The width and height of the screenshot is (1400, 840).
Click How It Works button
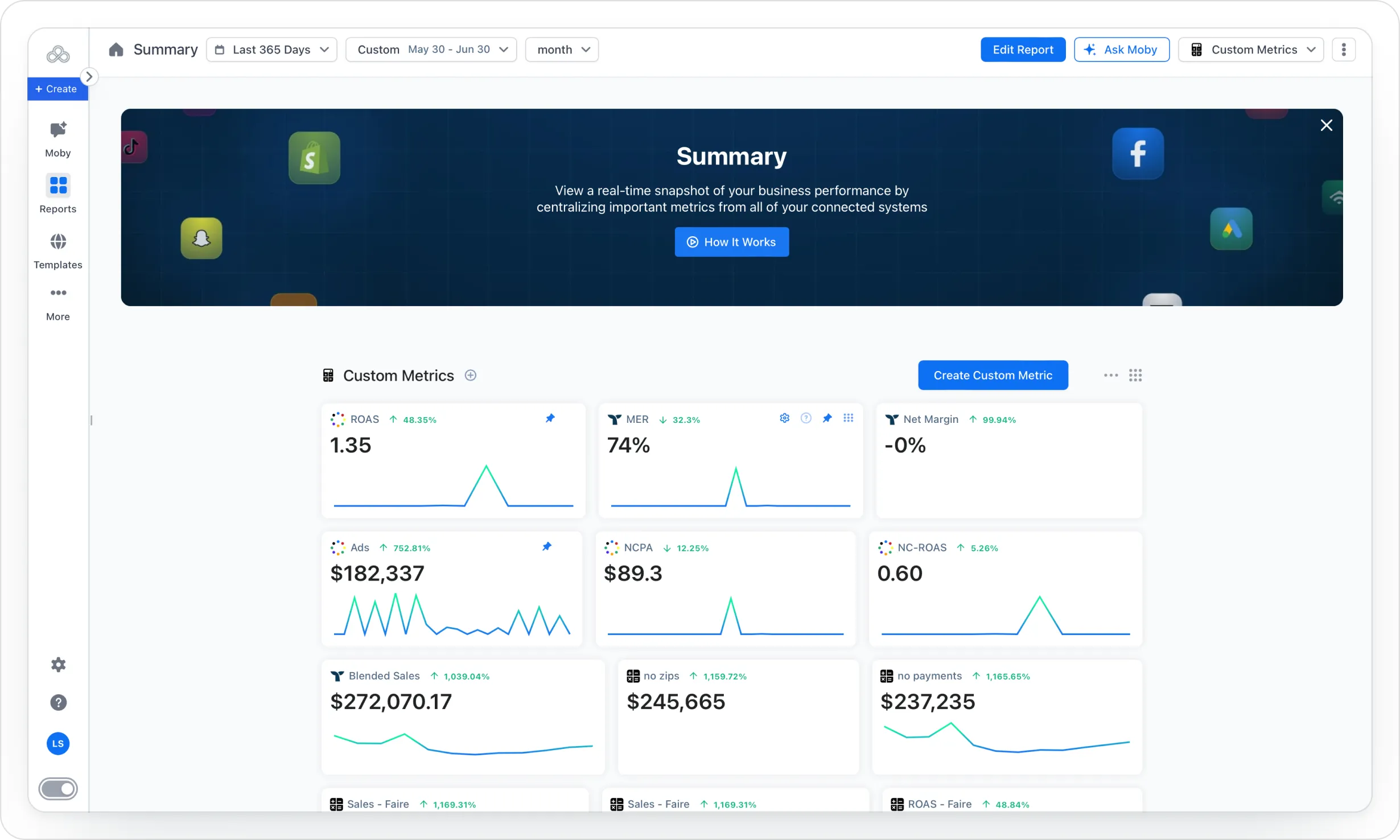click(731, 242)
